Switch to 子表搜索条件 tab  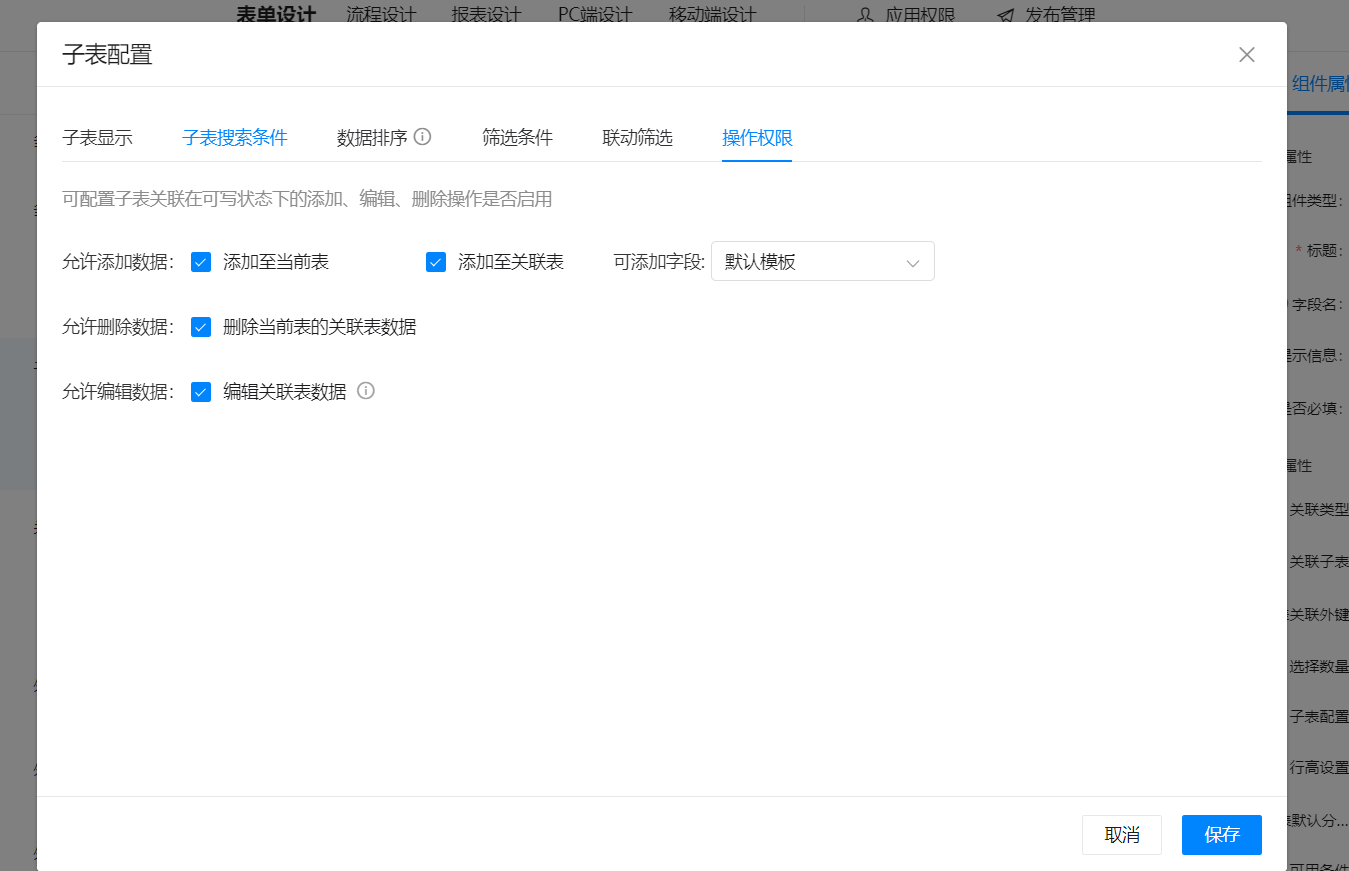click(235, 138)
